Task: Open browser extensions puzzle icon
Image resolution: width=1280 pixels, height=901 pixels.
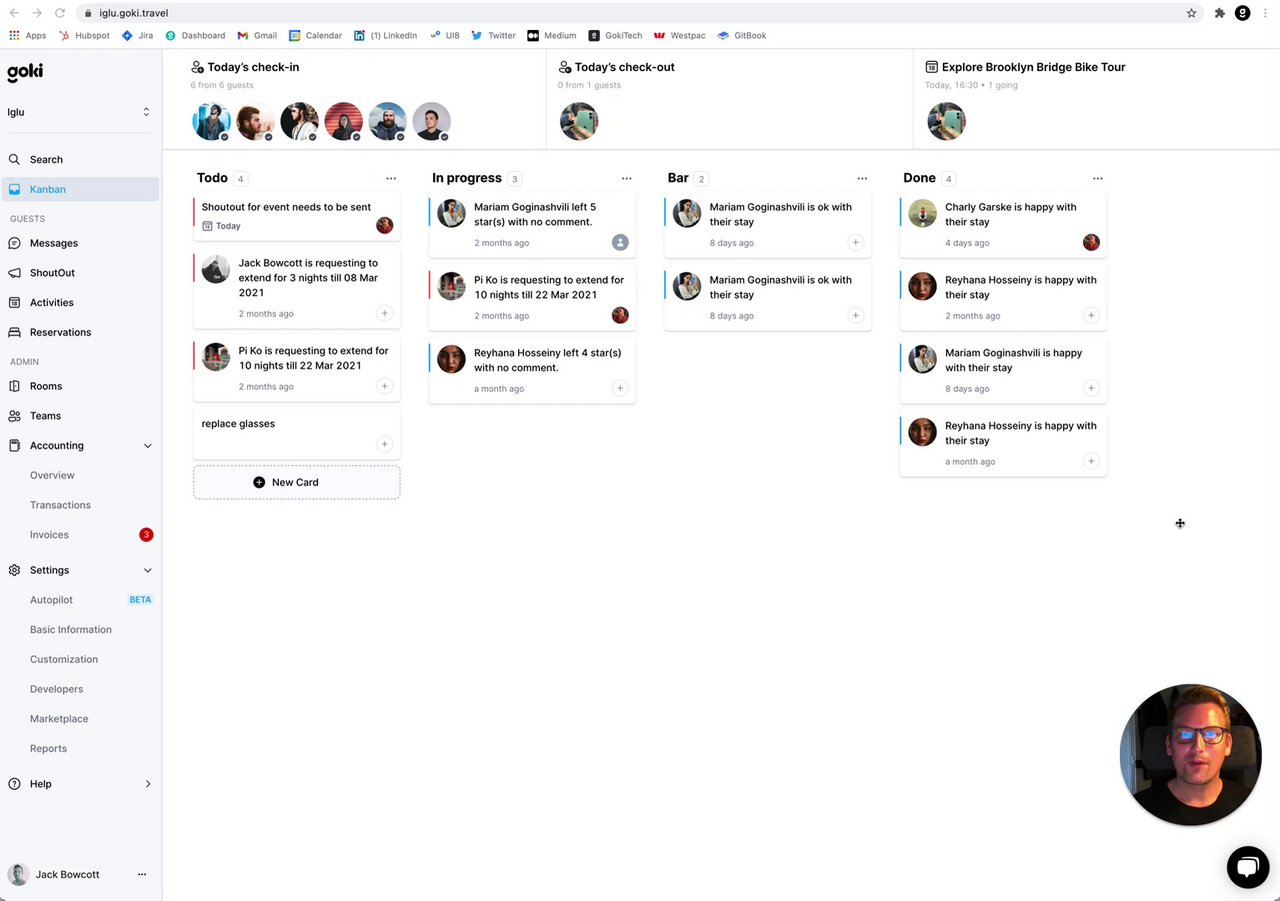Action: [1219, 13]
